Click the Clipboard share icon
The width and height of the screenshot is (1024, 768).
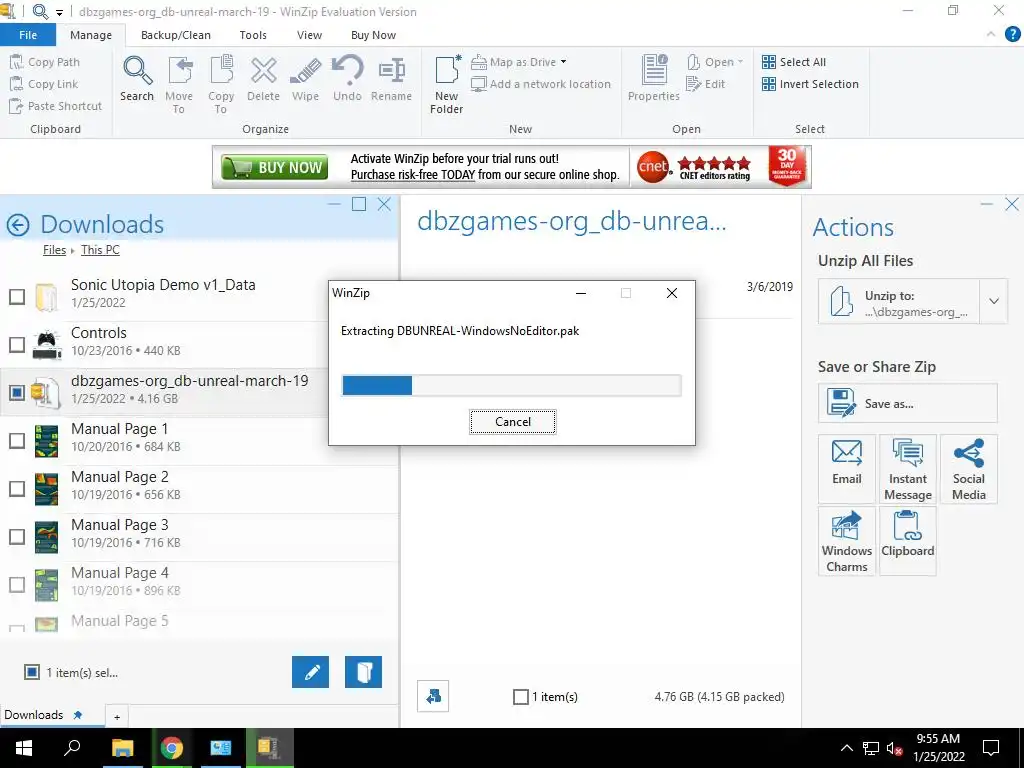pyautogui.click(x=908, y=541)
